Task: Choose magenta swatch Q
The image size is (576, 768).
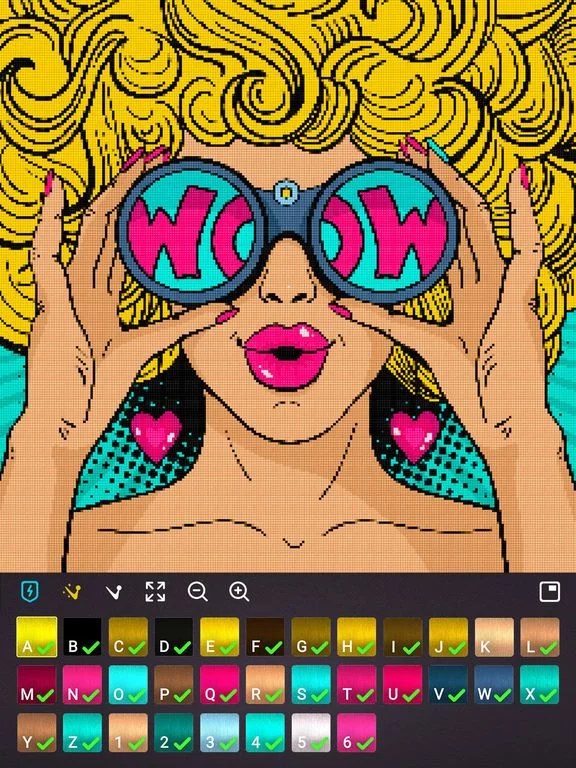Action: pos(219,685)
